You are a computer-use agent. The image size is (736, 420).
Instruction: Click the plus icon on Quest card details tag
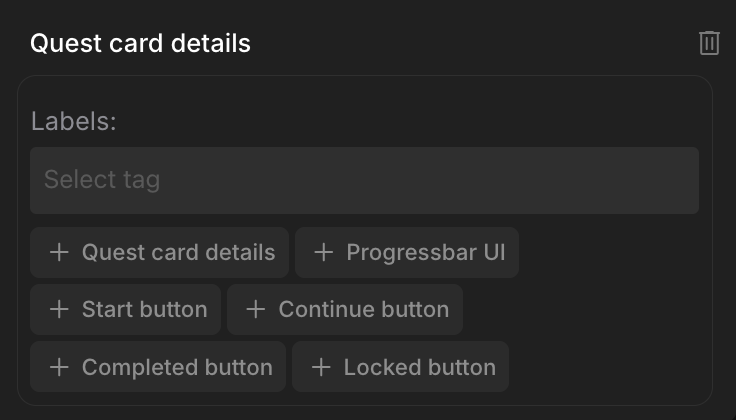point(59,252)
